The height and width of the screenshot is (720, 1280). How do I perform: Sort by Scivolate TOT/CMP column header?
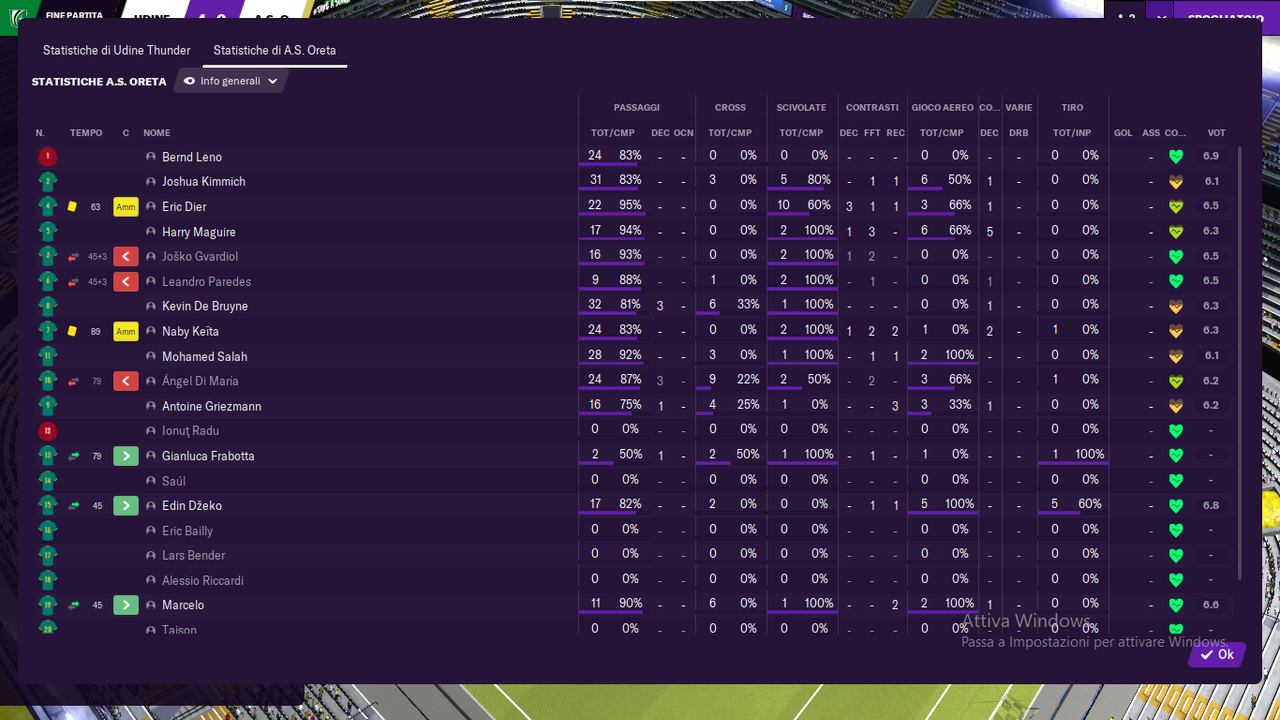801,133
